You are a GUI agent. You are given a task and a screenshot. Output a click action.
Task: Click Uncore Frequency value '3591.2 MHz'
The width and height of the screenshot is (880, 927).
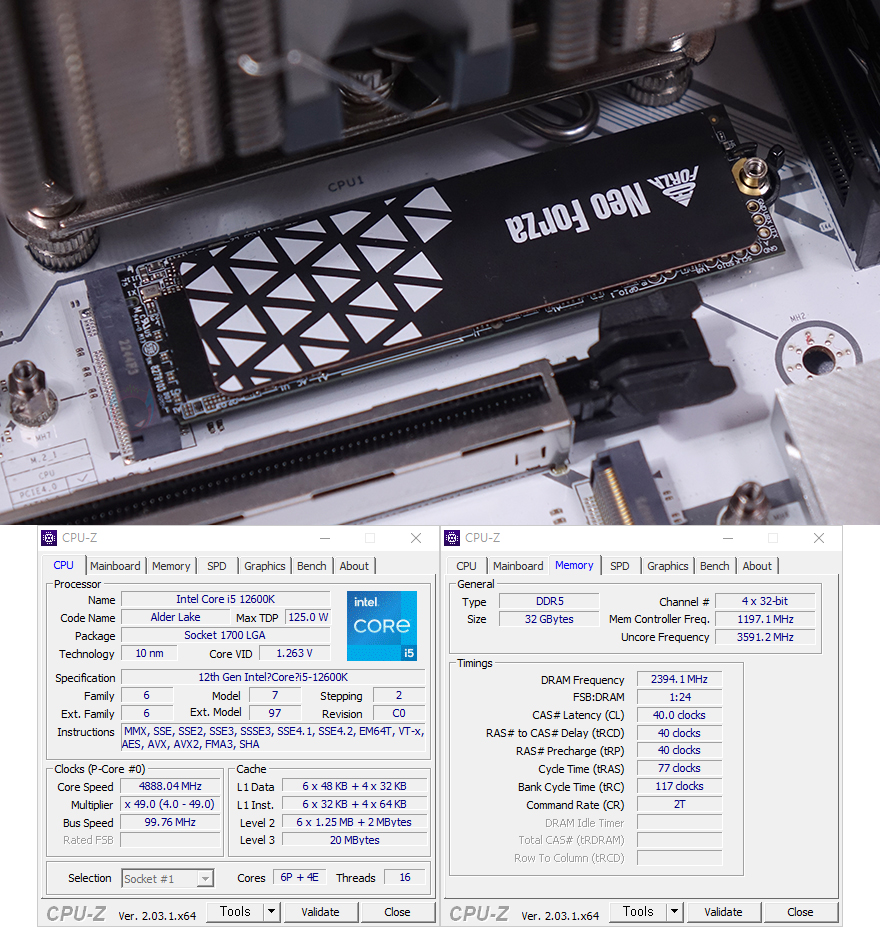(765, 637)
